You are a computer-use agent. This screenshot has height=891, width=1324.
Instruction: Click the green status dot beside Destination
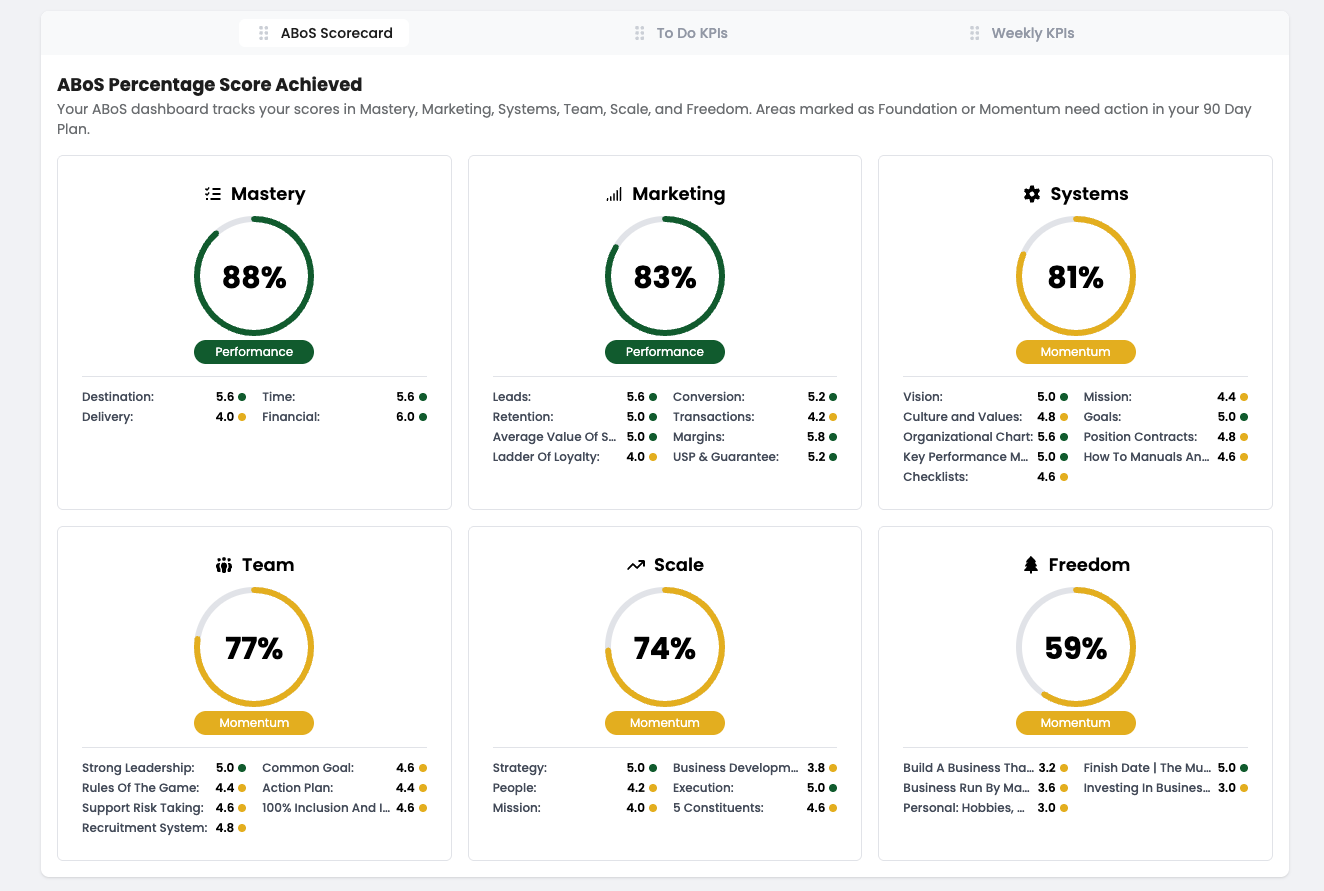click(x=242, y=397)
